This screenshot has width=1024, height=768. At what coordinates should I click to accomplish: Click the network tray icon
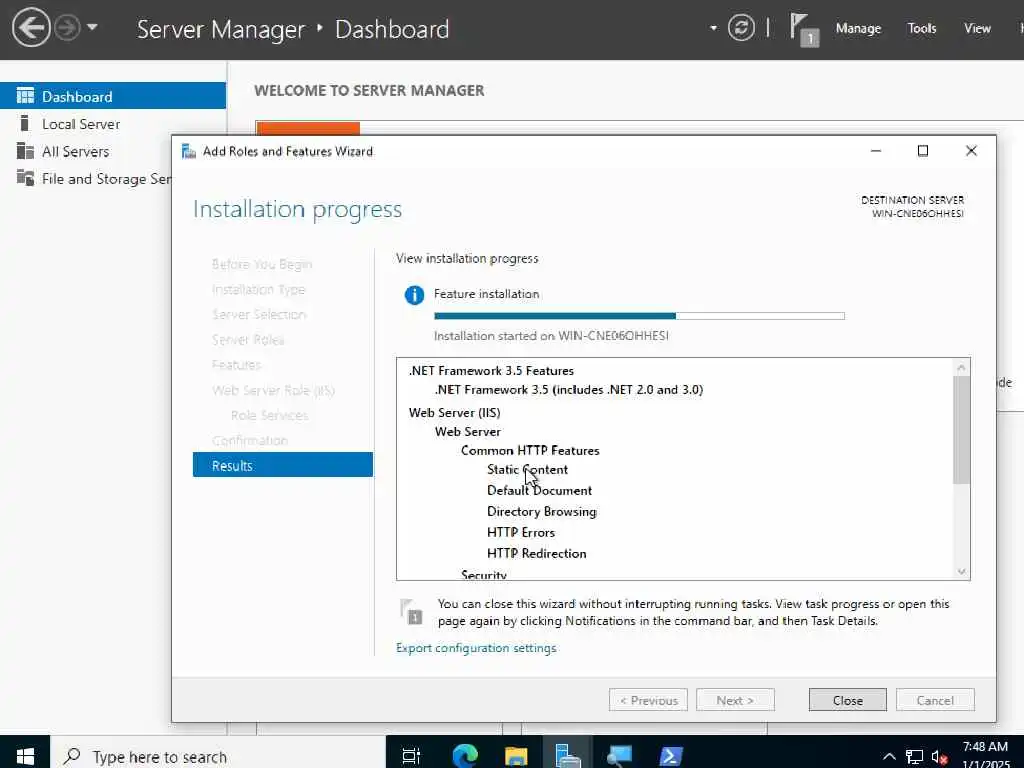click(914, 756)
